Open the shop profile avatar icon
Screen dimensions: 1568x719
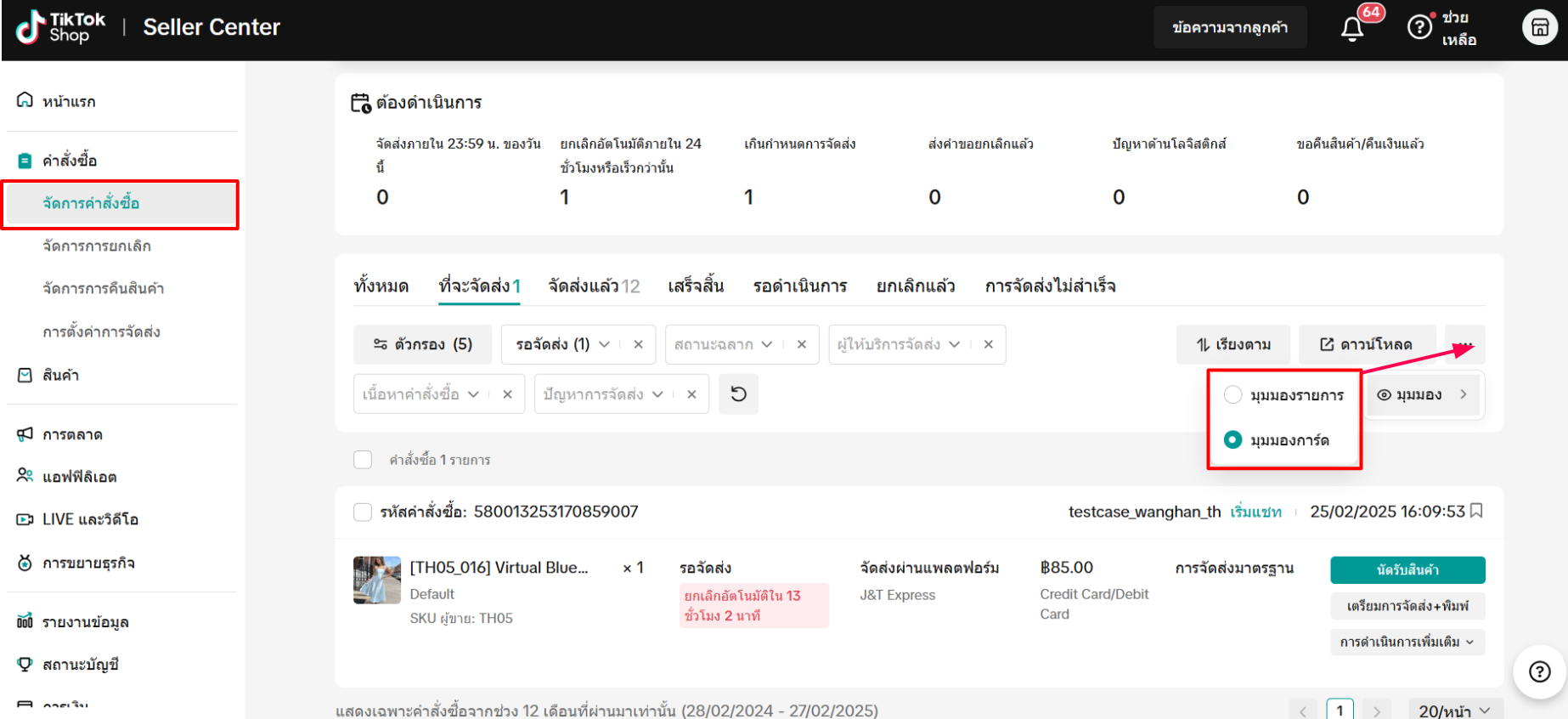(x=1539, y=27)
